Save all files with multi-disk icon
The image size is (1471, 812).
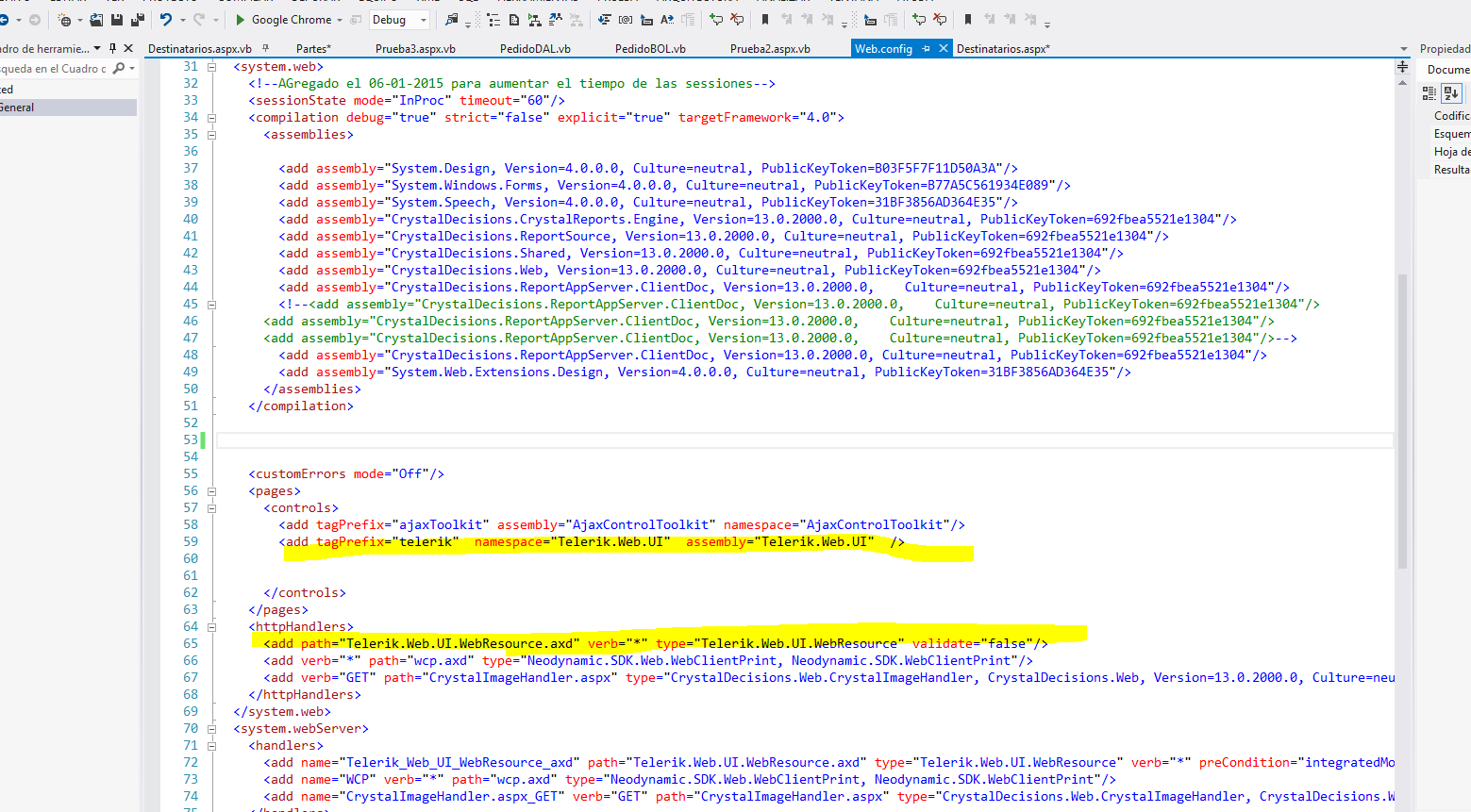(138, 20)
